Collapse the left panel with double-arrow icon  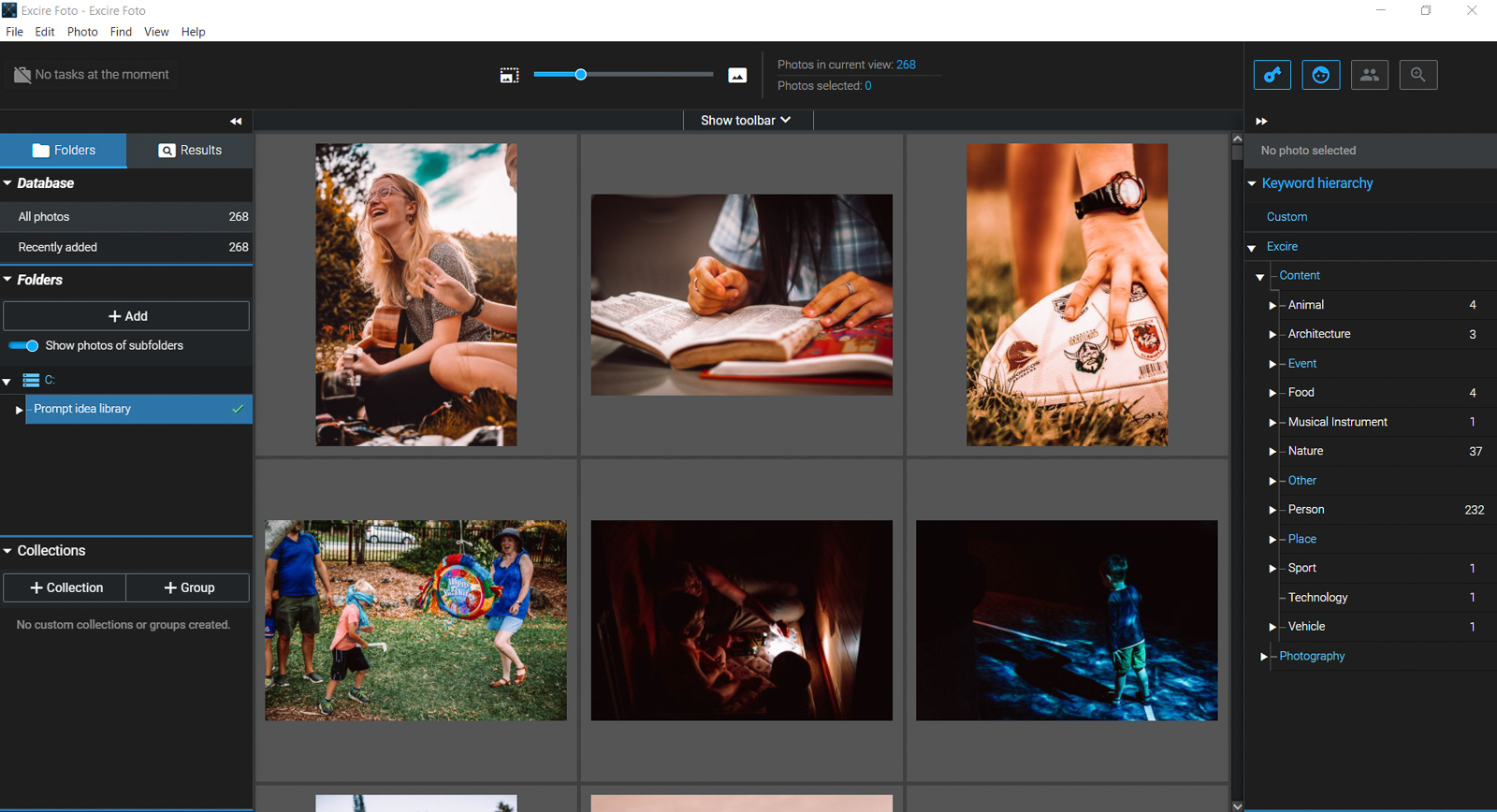click(236, 121)
